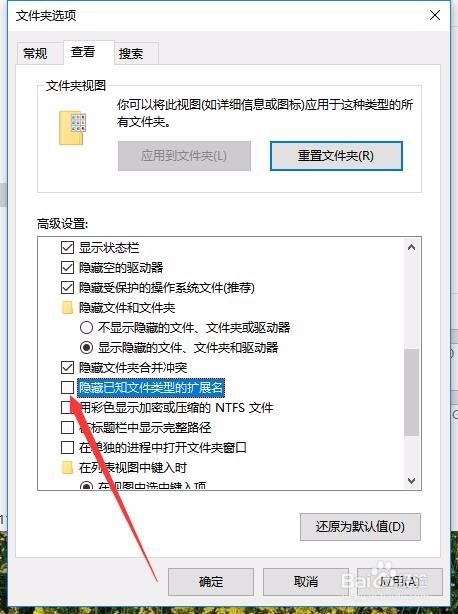Image resolution: width=458 pixels, height=614 pixels.
Task: Click the scroll up arrow in advanced settings
Action: tap(411, 247)
